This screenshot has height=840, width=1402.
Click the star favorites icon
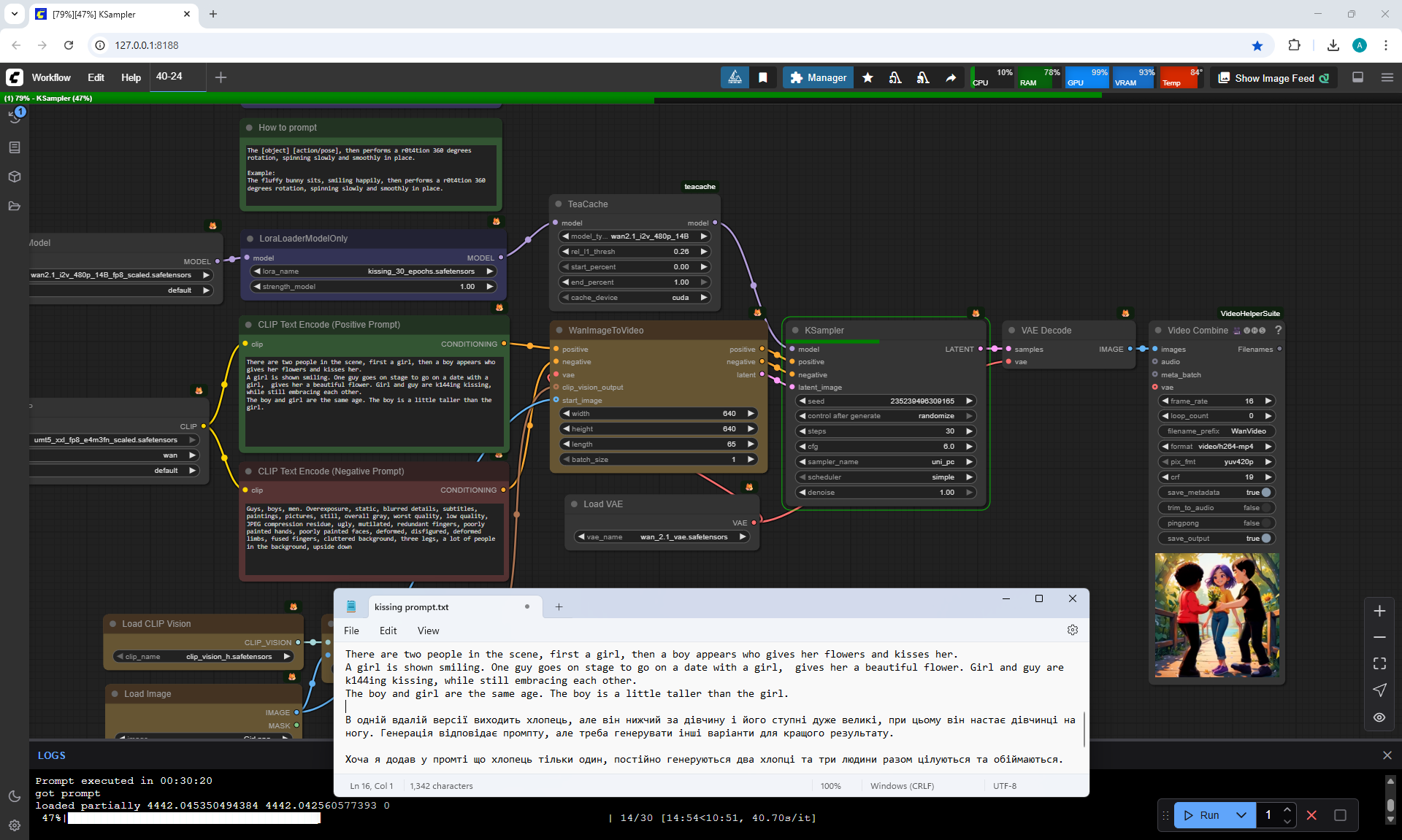tap(867, 78)
